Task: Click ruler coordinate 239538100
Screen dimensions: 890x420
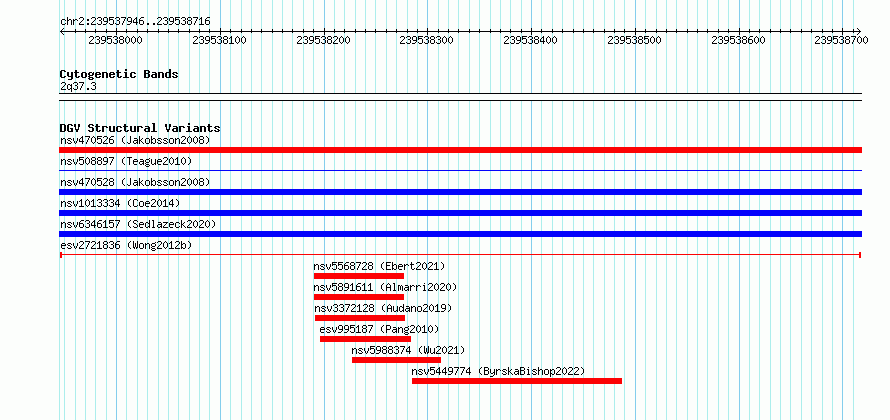Action: coord(220,40)
